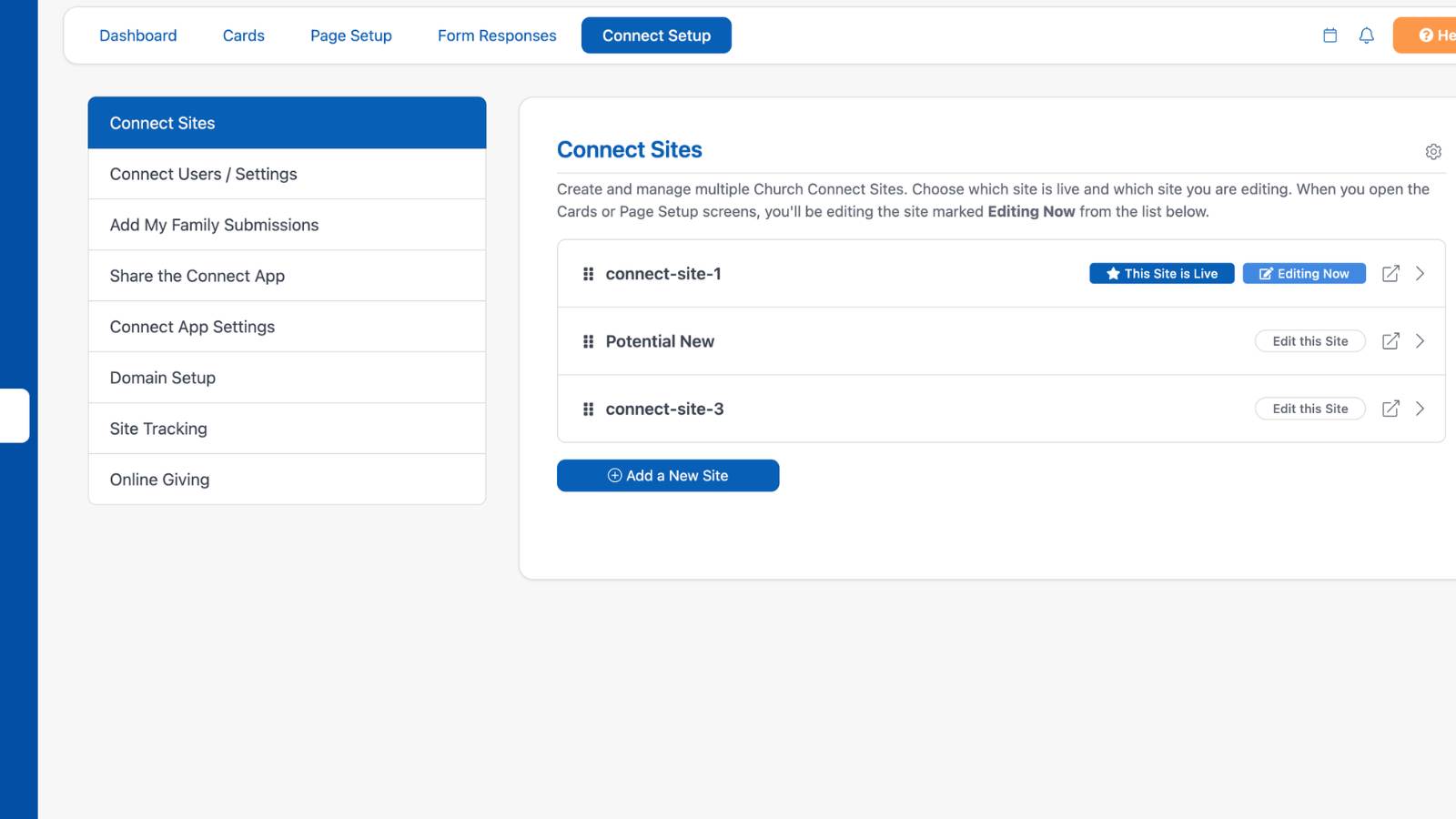Expand the Potential New row chevron
Screen dimensions: 1456x819
click(1420, 341)
